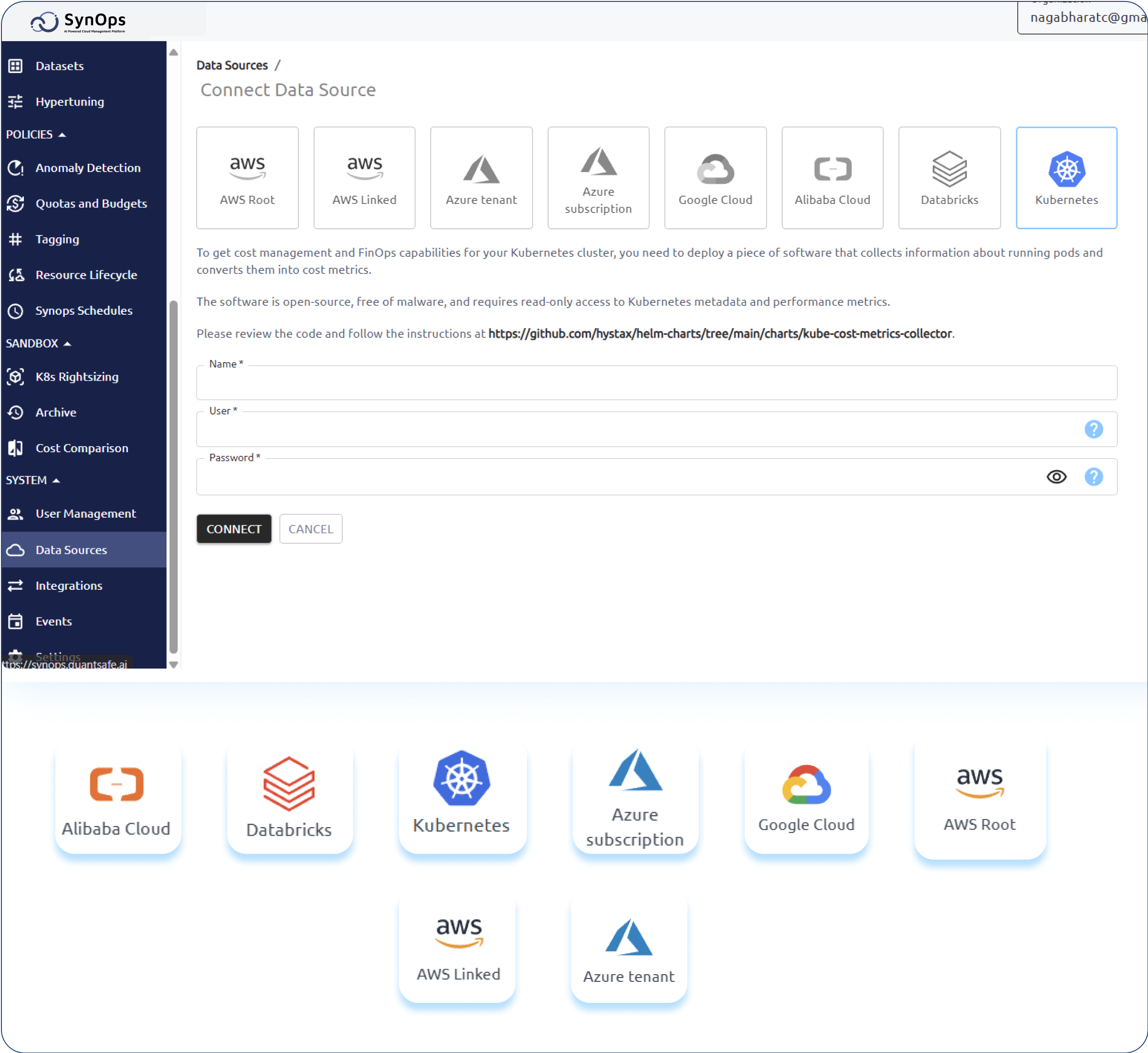Select the AWS Root data source tile
The height and width of the screenshot is (1053, 1148).
[x=247, y=177]
